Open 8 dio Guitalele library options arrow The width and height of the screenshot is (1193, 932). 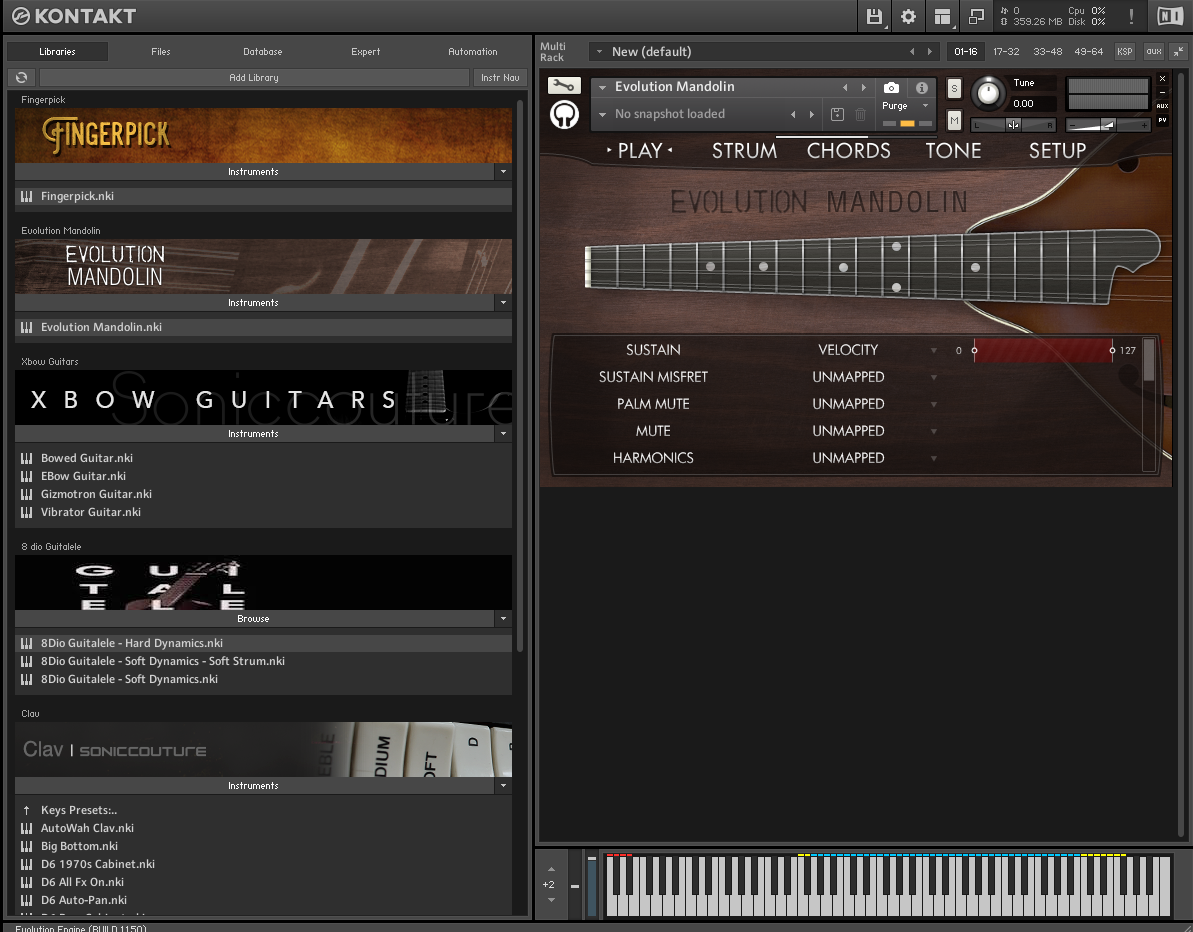pyautogui.click(x=503, y=619)
